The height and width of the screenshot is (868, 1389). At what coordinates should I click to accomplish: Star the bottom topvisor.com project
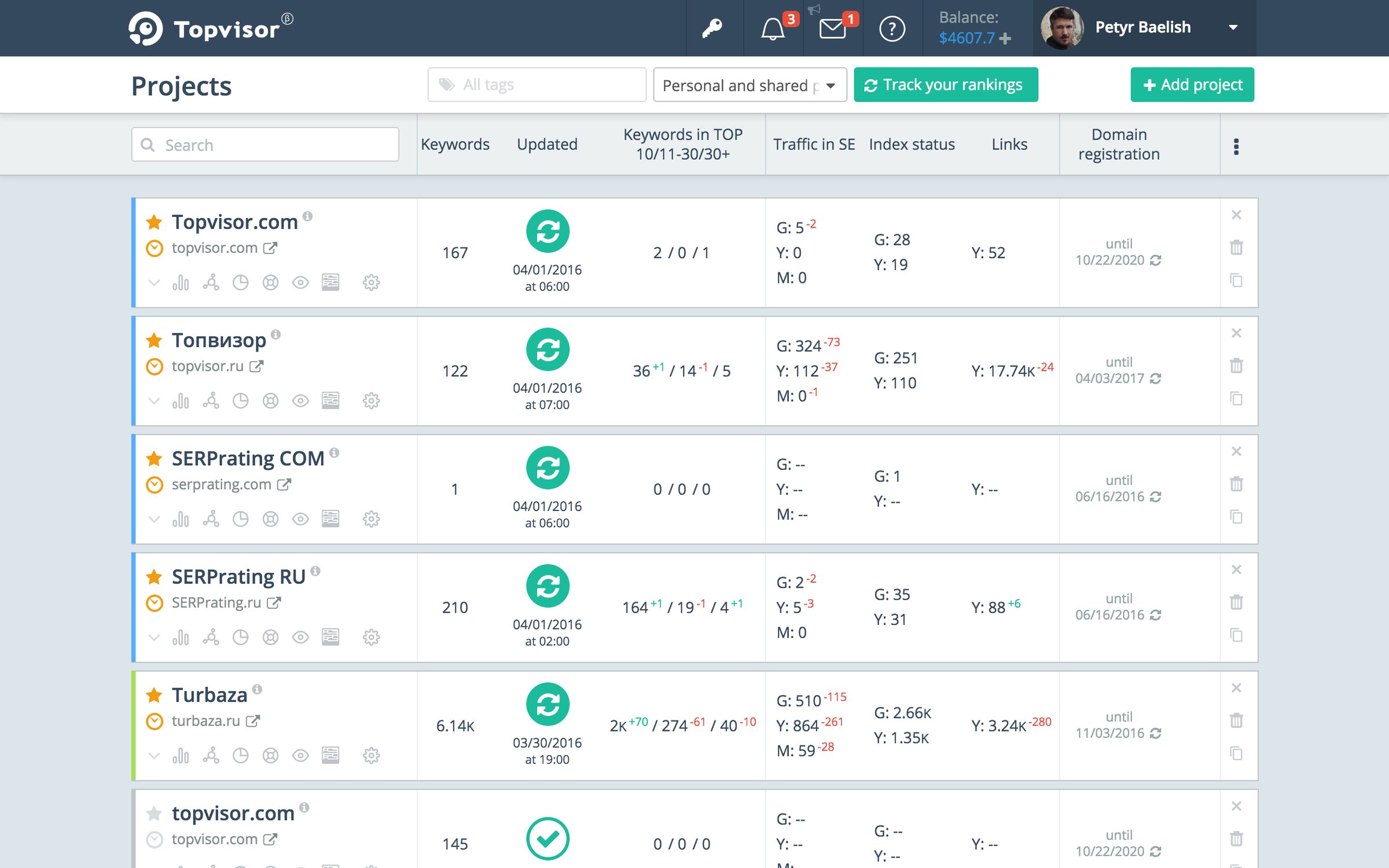[x=154, y=812]
